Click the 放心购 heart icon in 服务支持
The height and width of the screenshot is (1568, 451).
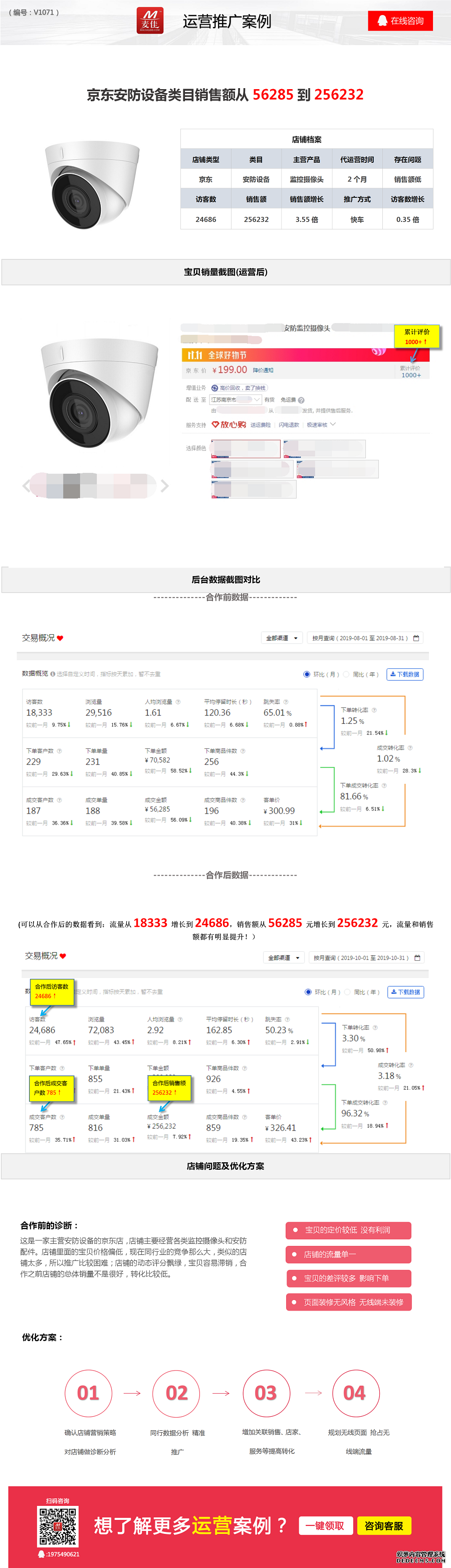215,424
